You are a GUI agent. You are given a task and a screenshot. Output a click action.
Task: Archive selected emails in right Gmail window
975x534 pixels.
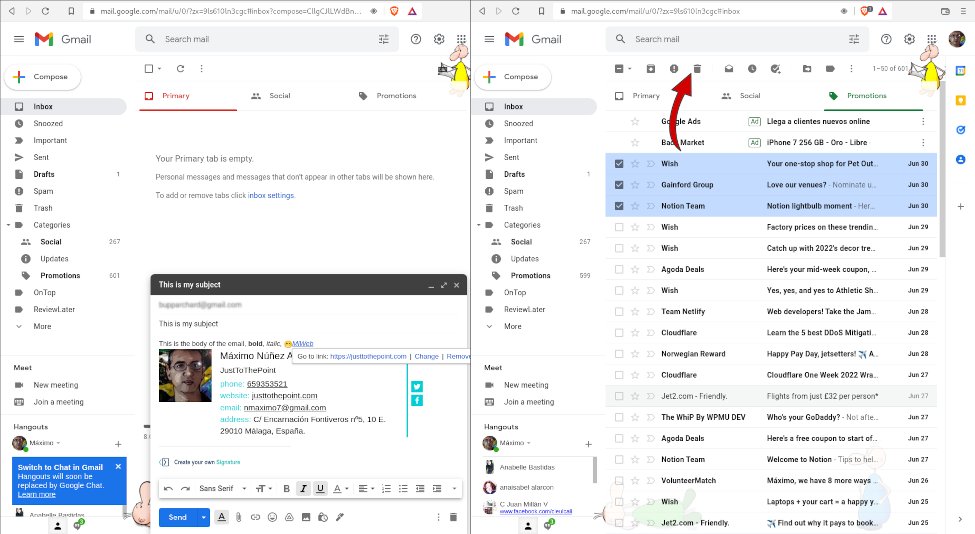[650, 68]
